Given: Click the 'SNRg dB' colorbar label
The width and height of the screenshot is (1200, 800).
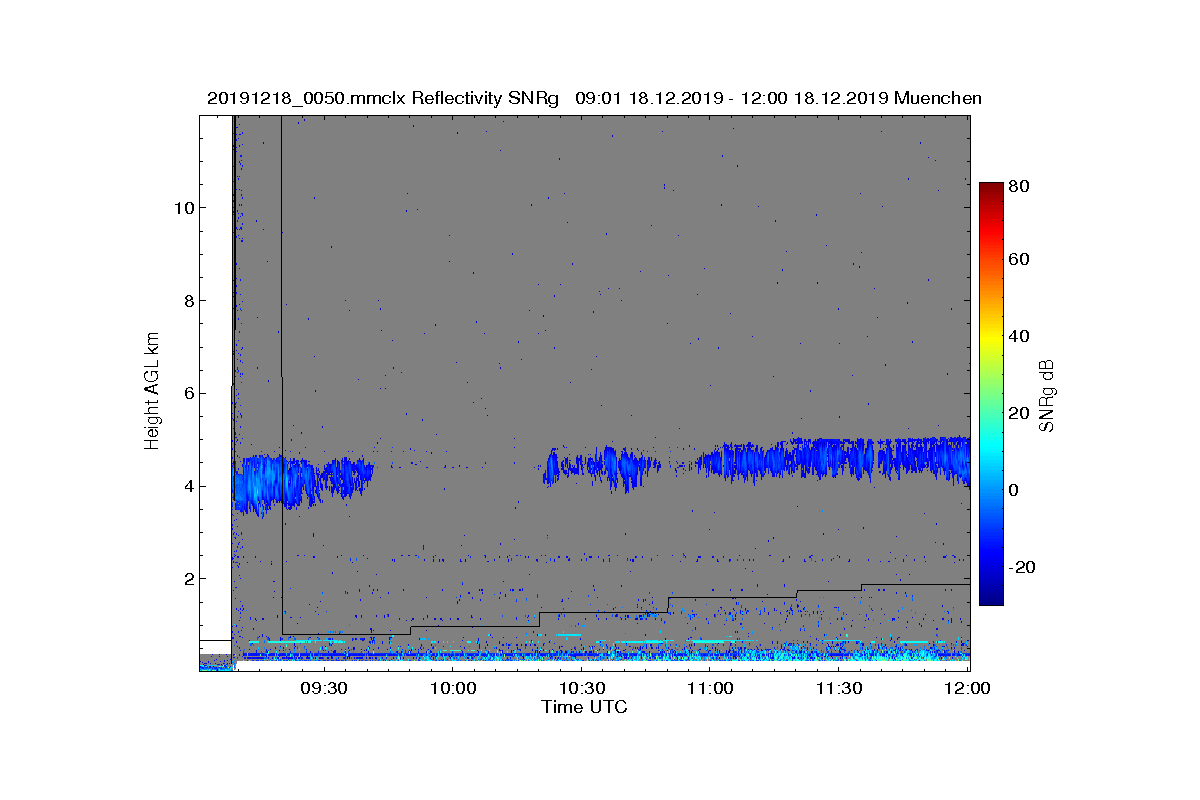Looking at the screenshot, I should tap(1047, 395).
